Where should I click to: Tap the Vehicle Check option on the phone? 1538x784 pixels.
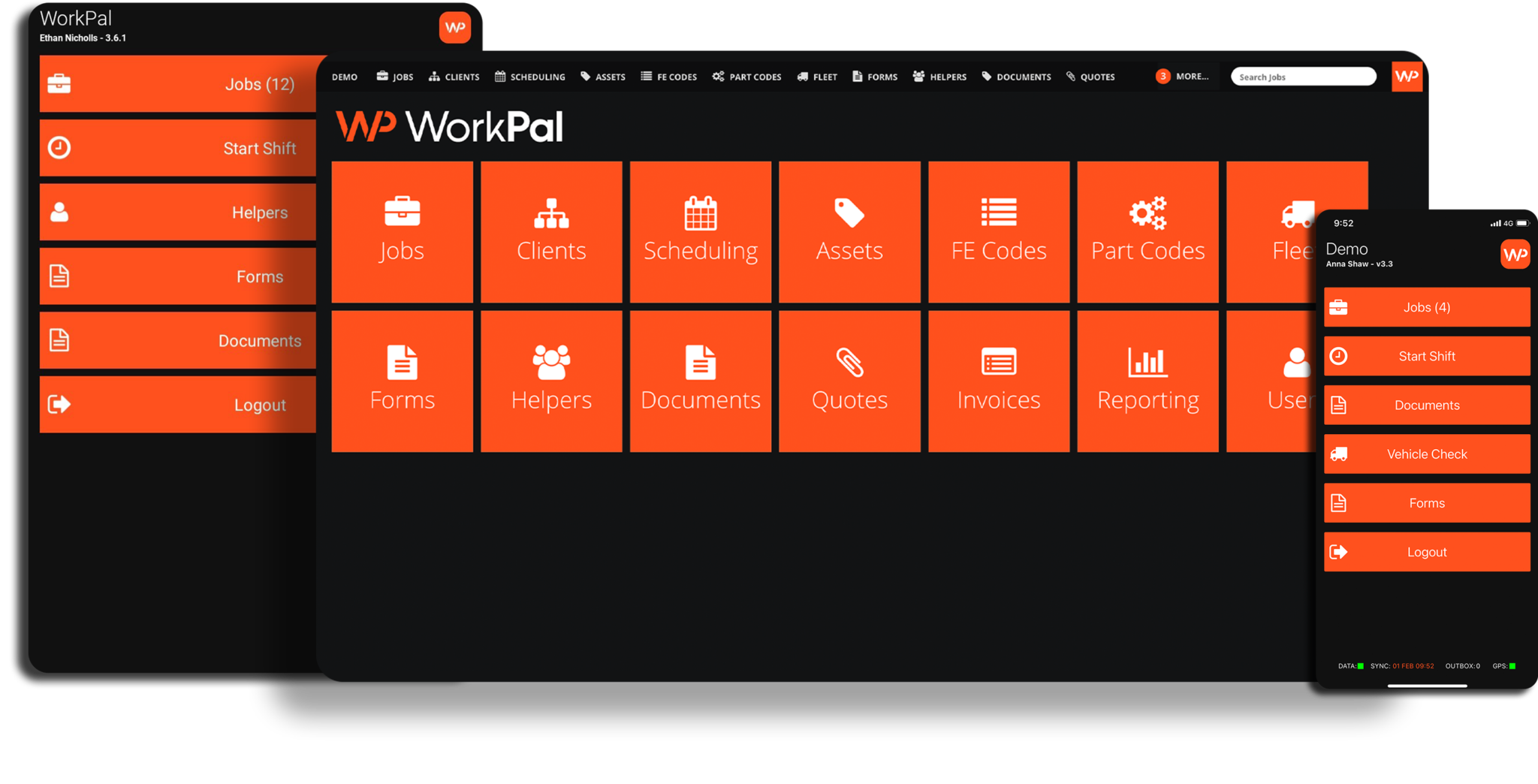coord(1426,454)
